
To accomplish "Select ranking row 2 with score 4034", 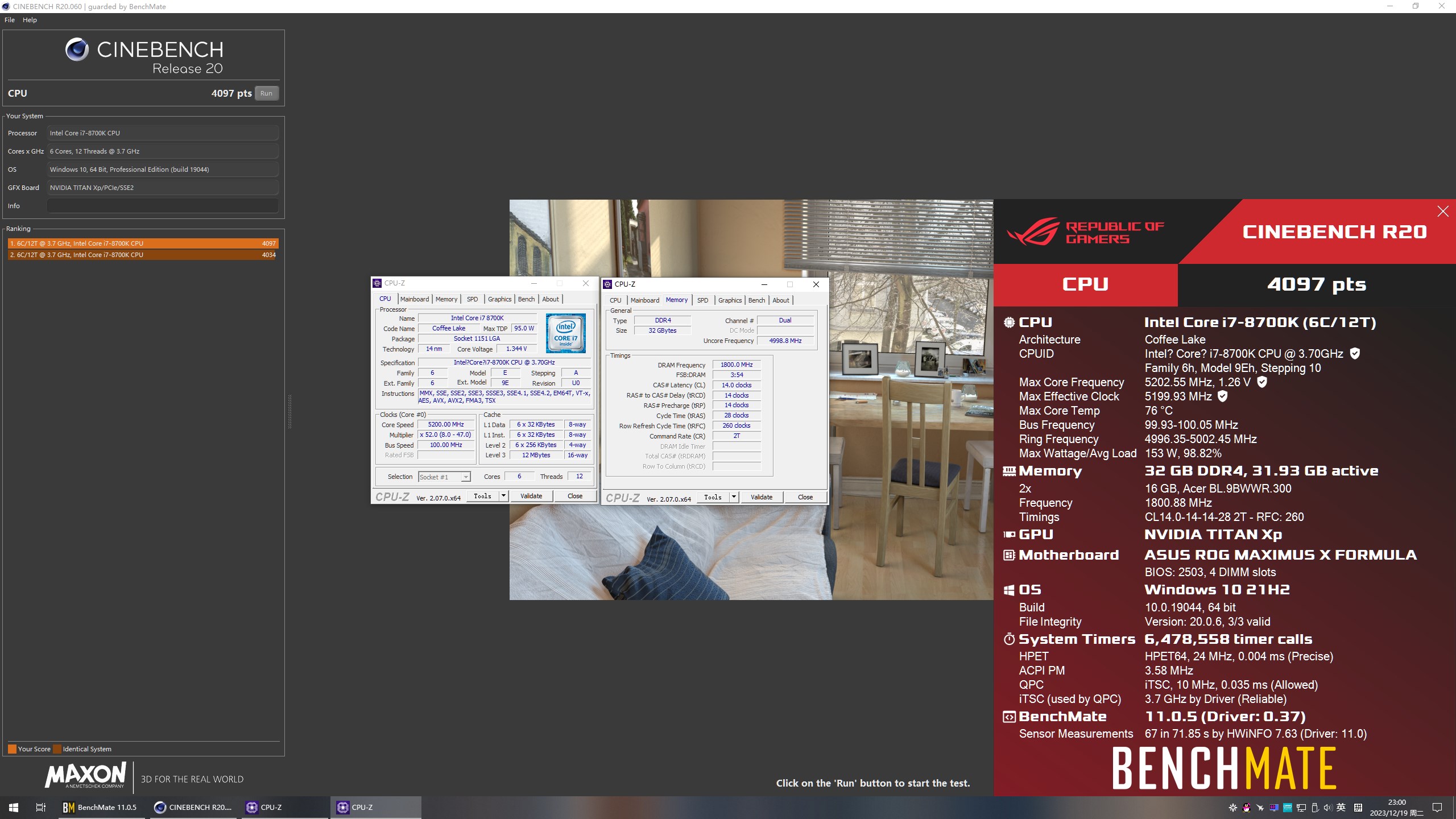I will point(143,255).
